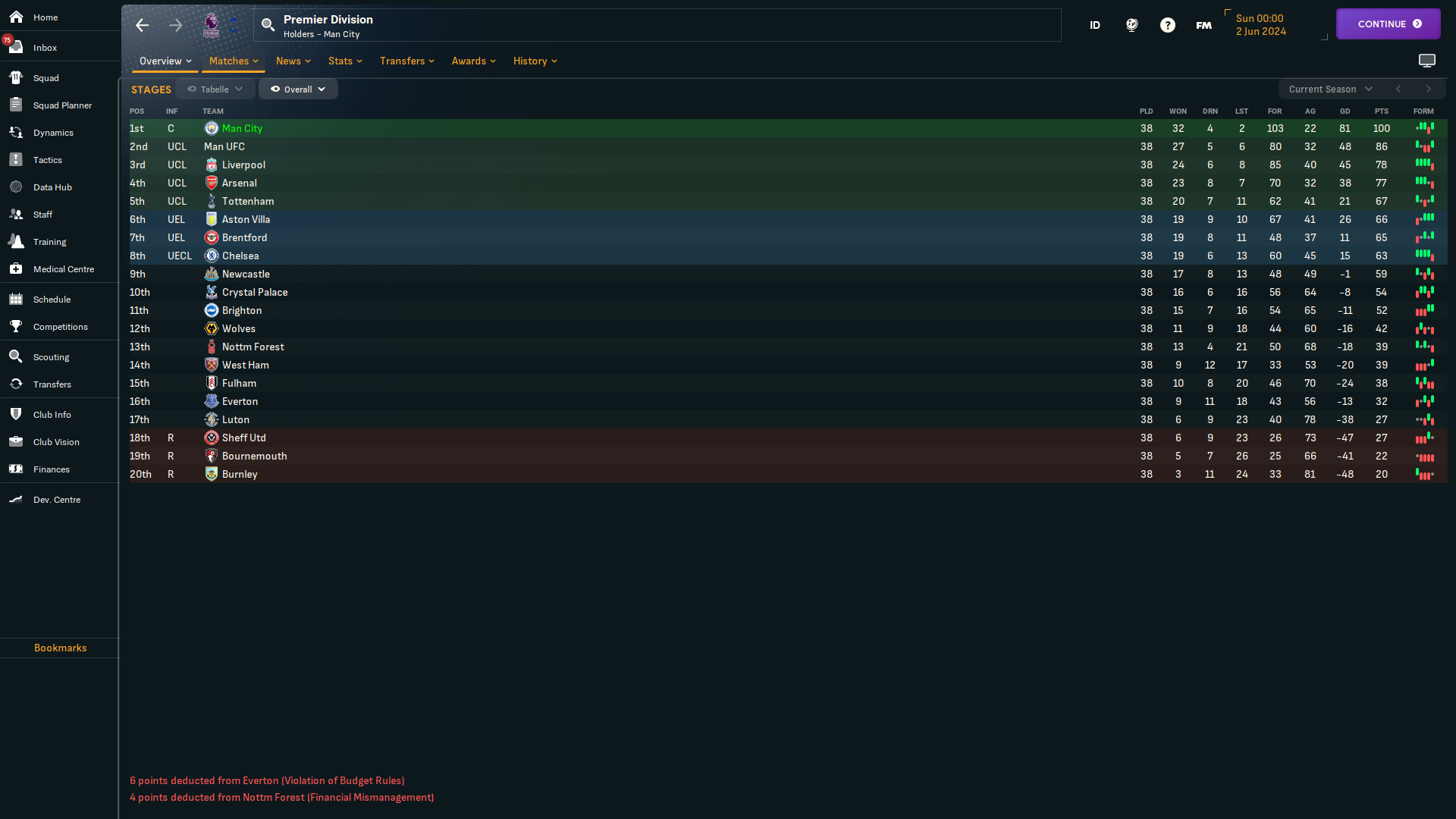The image size is (1456, 819).
Task: Click the search magnifier icon
Action: 268,25
